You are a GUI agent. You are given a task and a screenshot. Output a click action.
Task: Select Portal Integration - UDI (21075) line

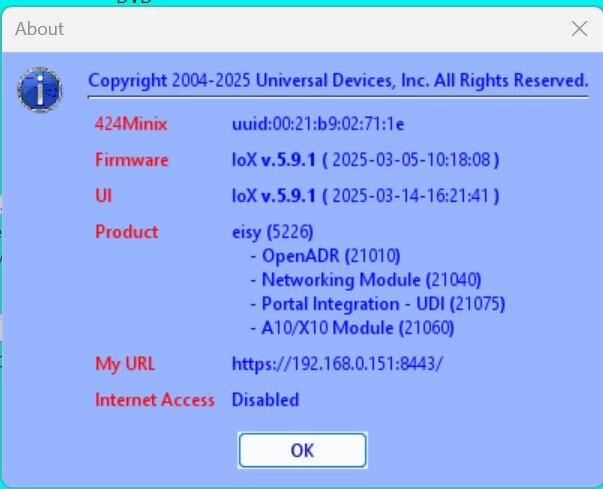pos(378,304)
